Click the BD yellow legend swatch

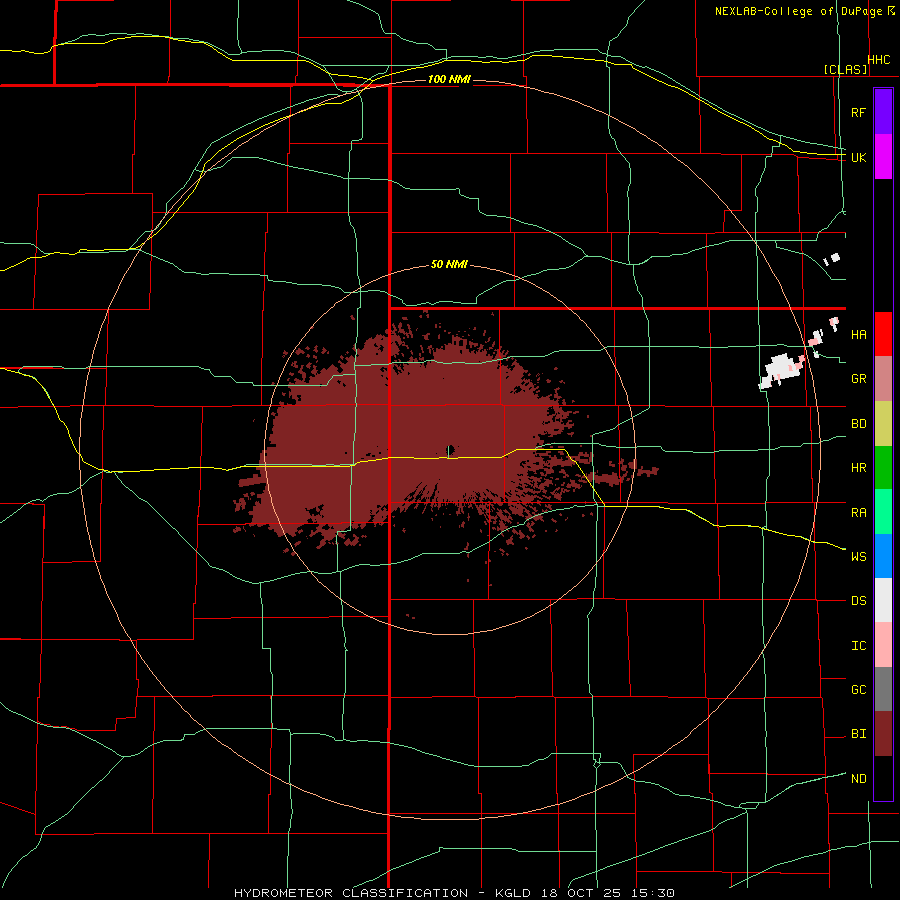[x=883, y=424]
